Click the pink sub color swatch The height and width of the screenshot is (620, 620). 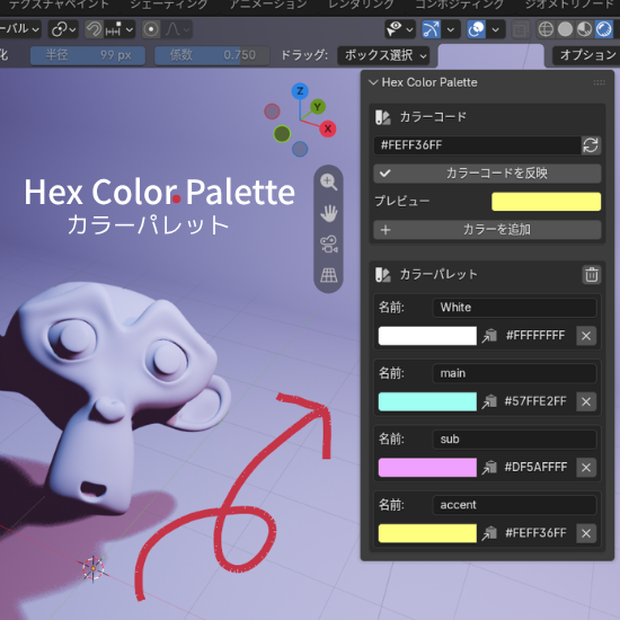[427, 467]
